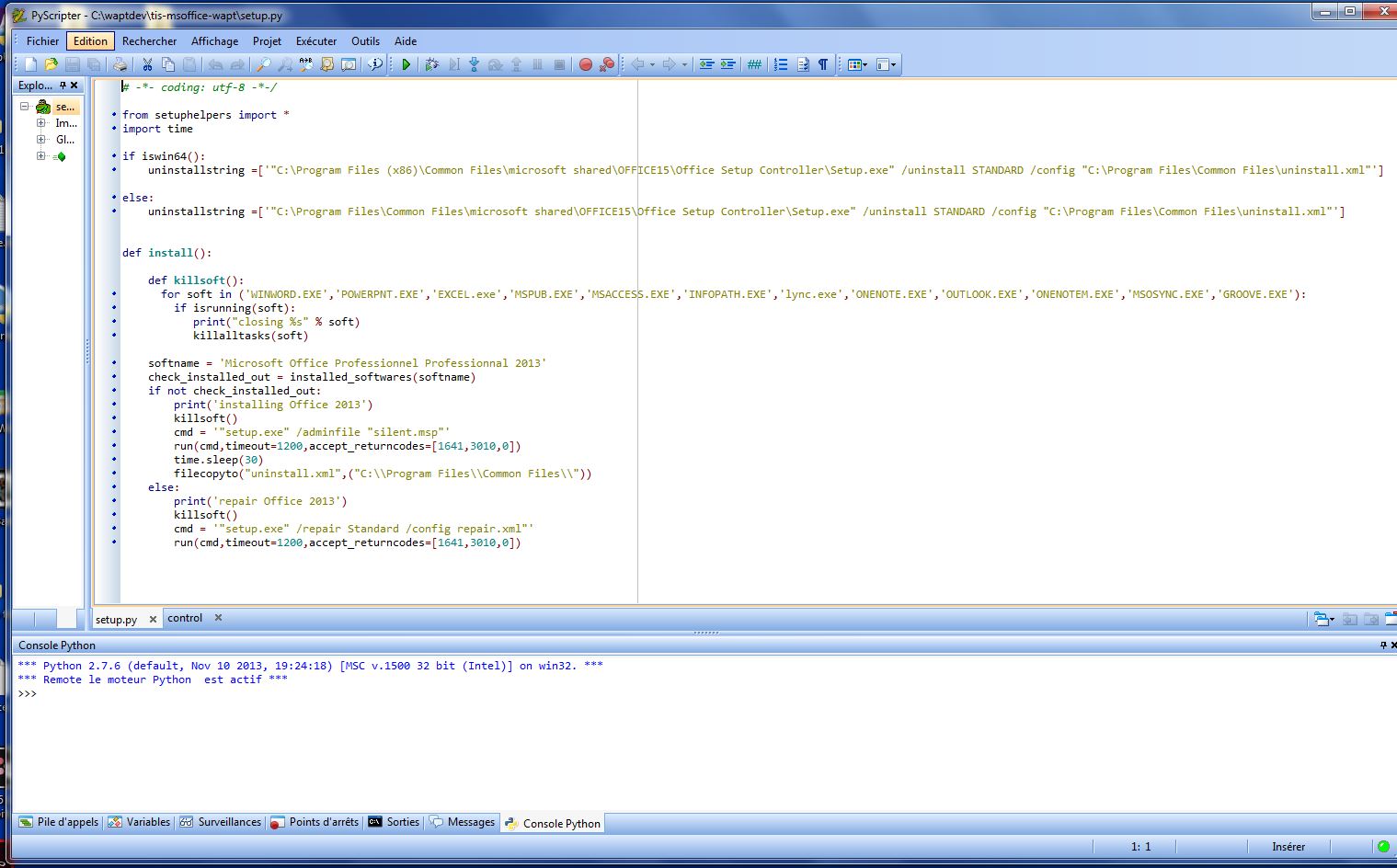Clear all breakpoints icon
Image resolution: width=1397 pixels, height=868 pixels.
tap(607, 64)
